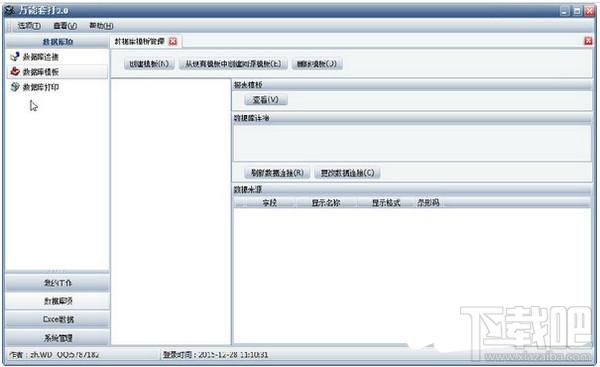Select the 数据库连接 plug icon

pos(15,57)
